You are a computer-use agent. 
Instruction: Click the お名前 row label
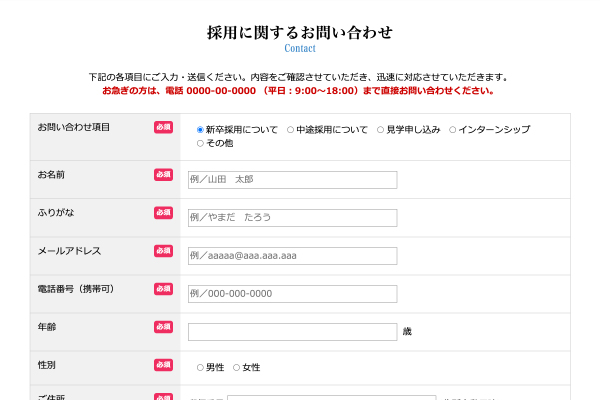coord(51,175)
